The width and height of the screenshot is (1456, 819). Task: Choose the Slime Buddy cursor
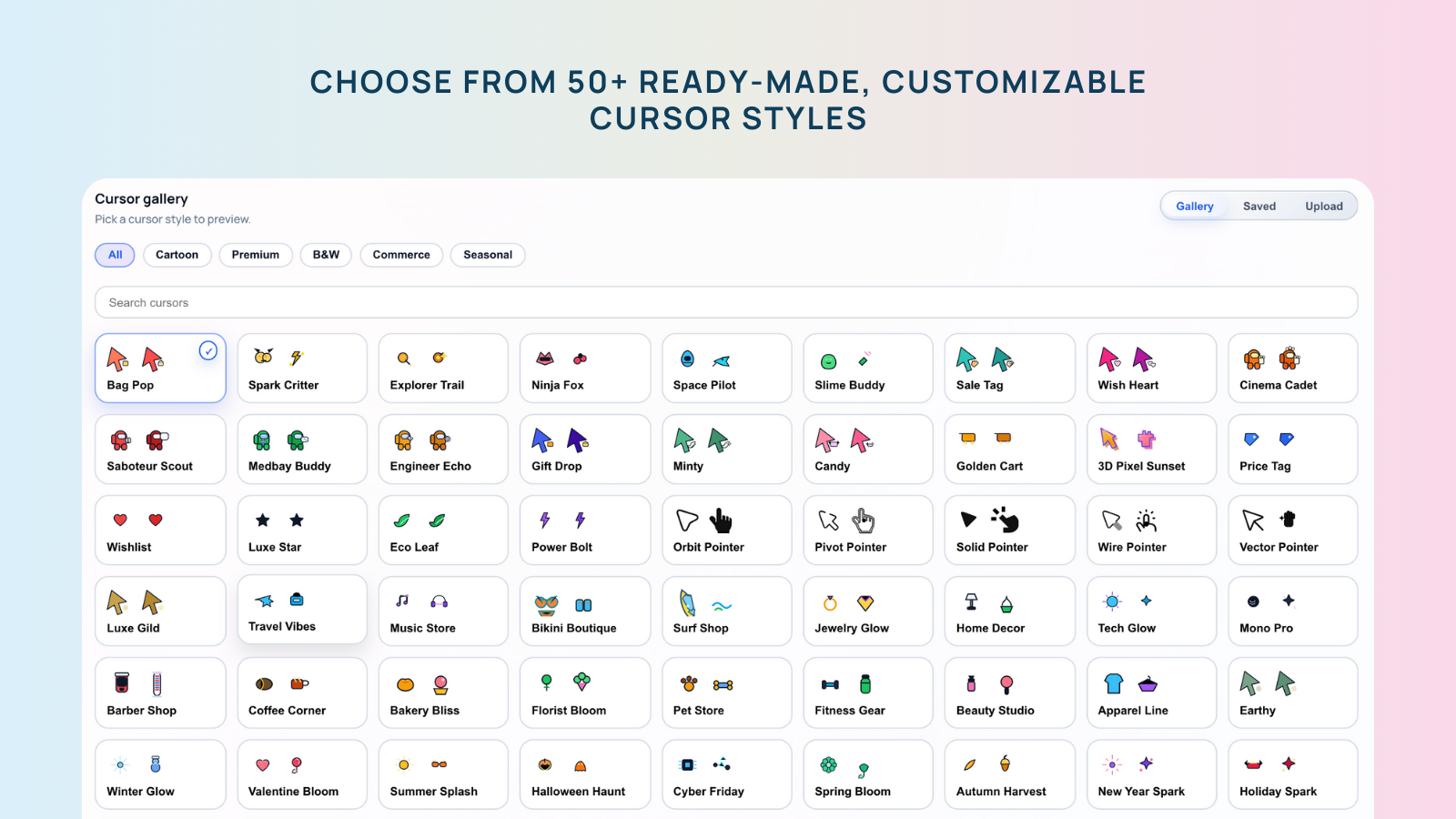coord(867,368)
